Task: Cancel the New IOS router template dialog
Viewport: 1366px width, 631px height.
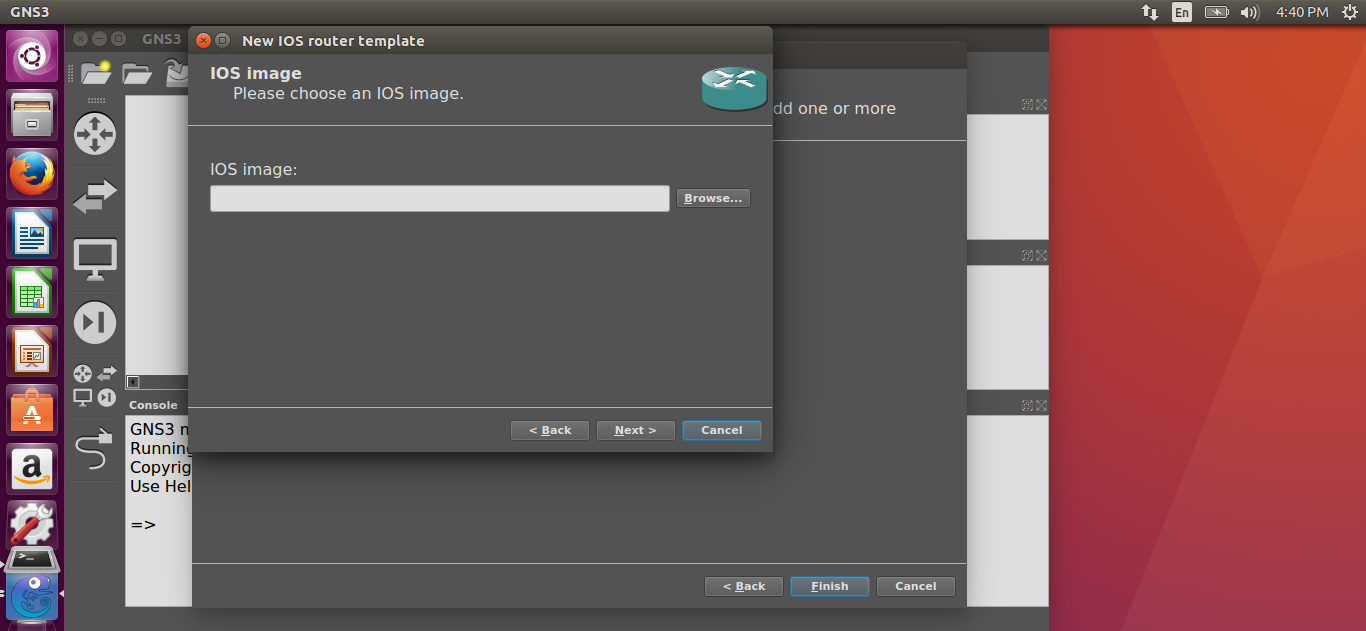Action: (722, 430)
